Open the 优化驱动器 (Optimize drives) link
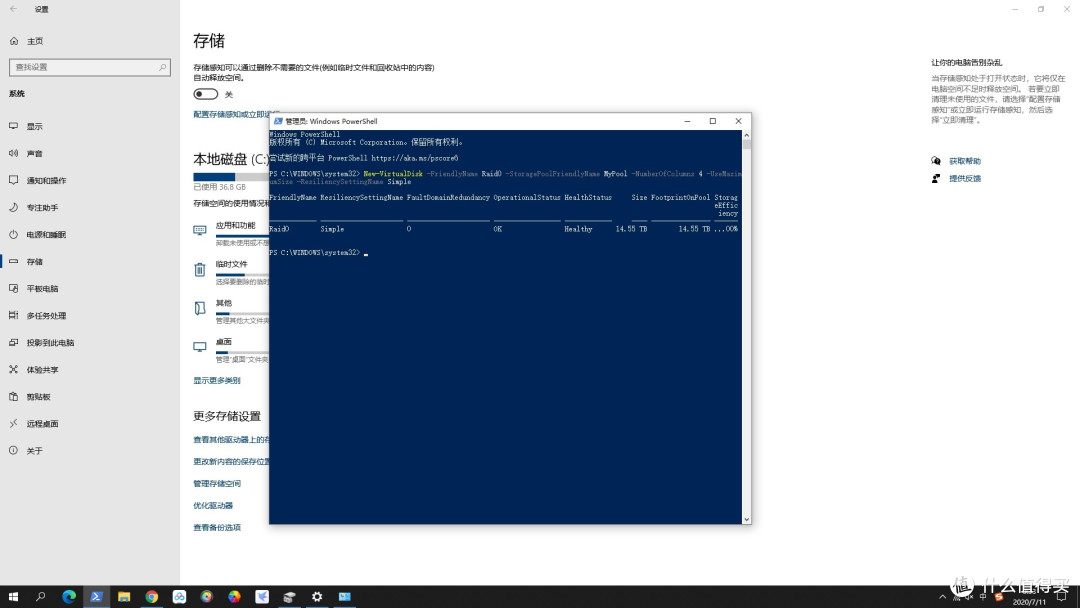 pyautogui.click(x=213, y=505)
